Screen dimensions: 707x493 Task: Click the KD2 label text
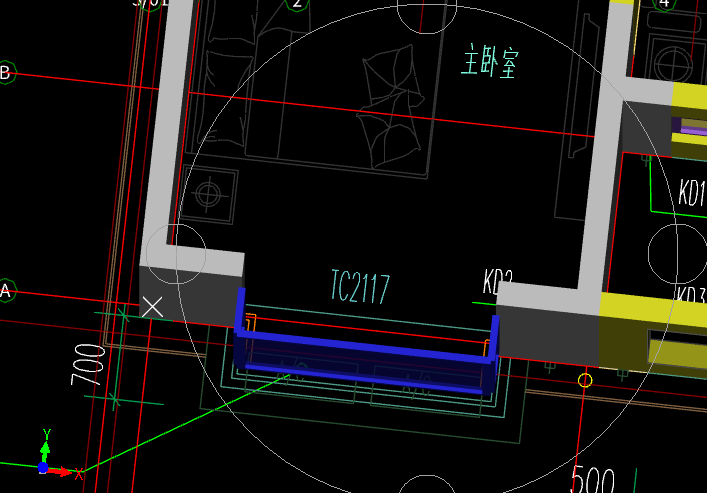498,281
